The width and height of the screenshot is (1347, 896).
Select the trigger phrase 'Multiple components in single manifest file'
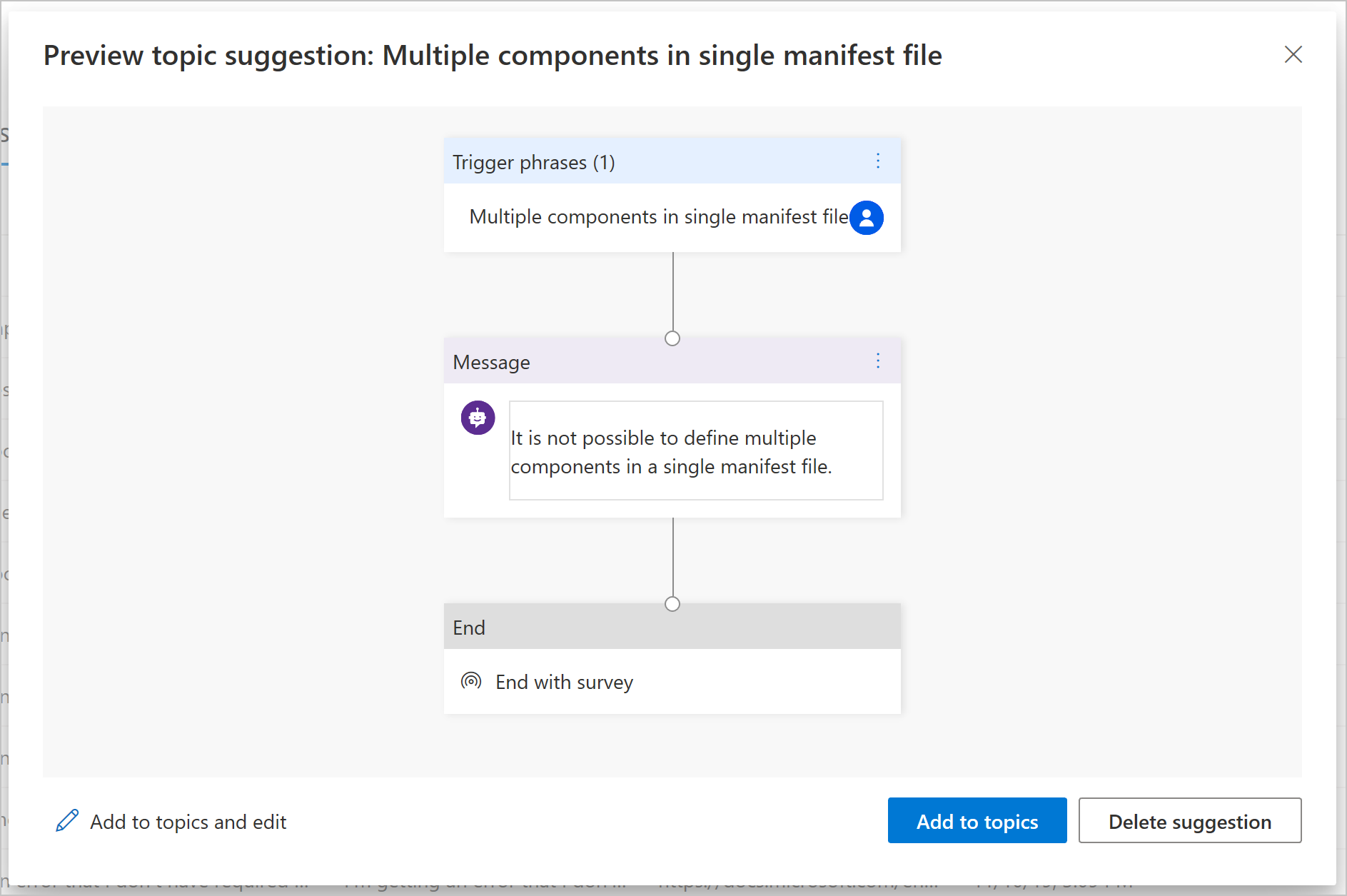[658, 217]
